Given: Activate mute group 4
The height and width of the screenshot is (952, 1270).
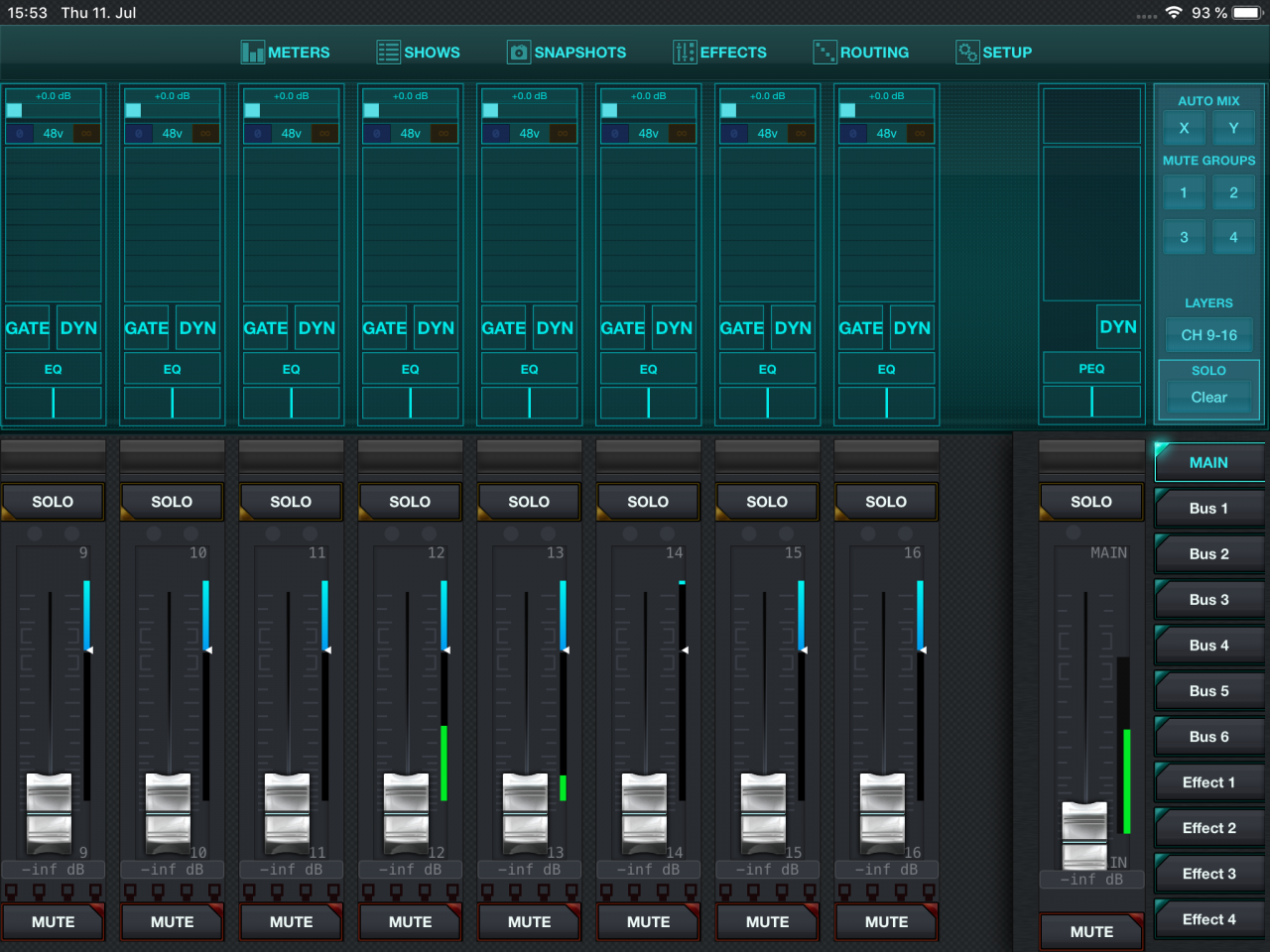Looking at the screenshot, I should [x=1233, y=237].
